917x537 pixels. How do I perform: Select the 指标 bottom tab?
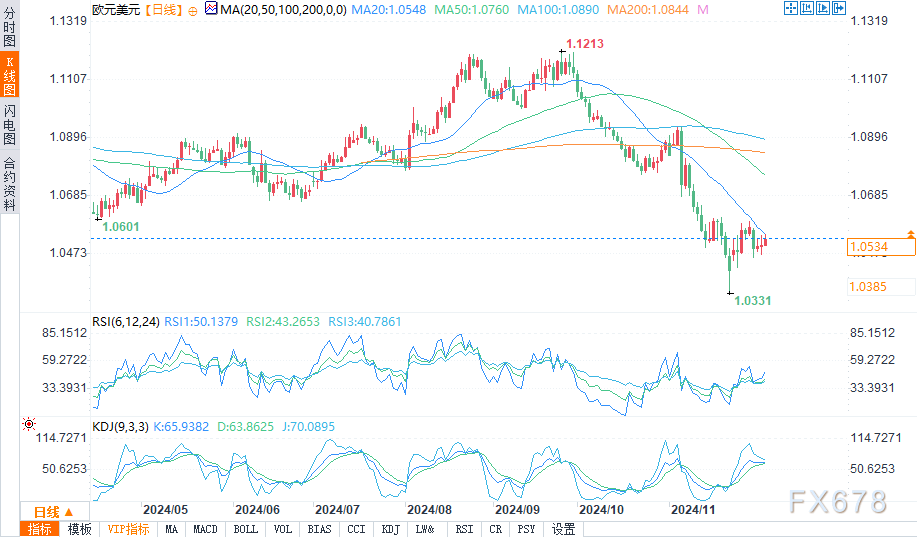tap(40, 529)
